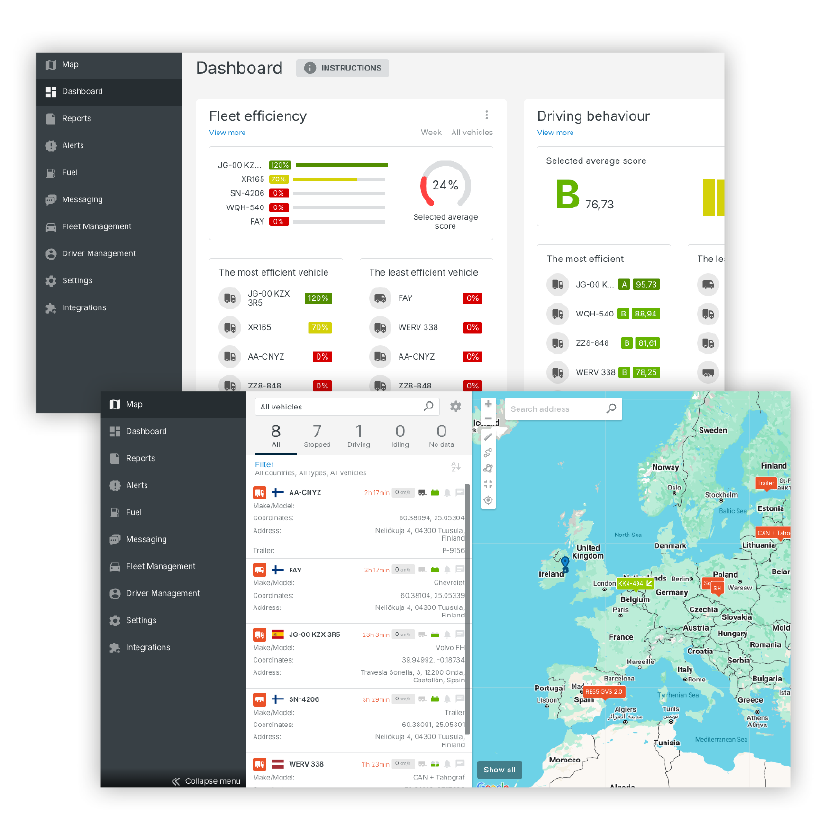Click the Filter link above the vehicle list
The height and width of the screenshot is (840, 840).
[x=264, y=464]
